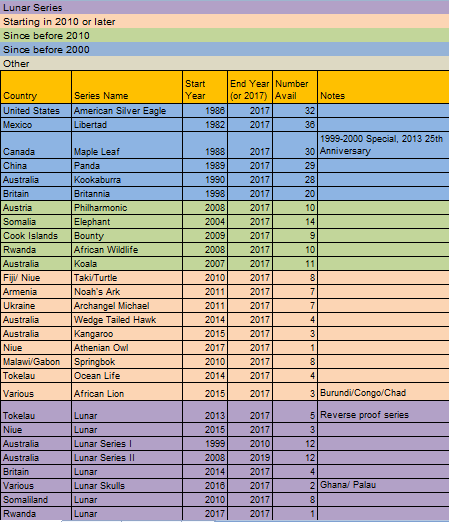Select the Burundi/Congo/Chad notes cell
Screen dimensions: 449x522
pyautogui.click(x=384, y=392)
